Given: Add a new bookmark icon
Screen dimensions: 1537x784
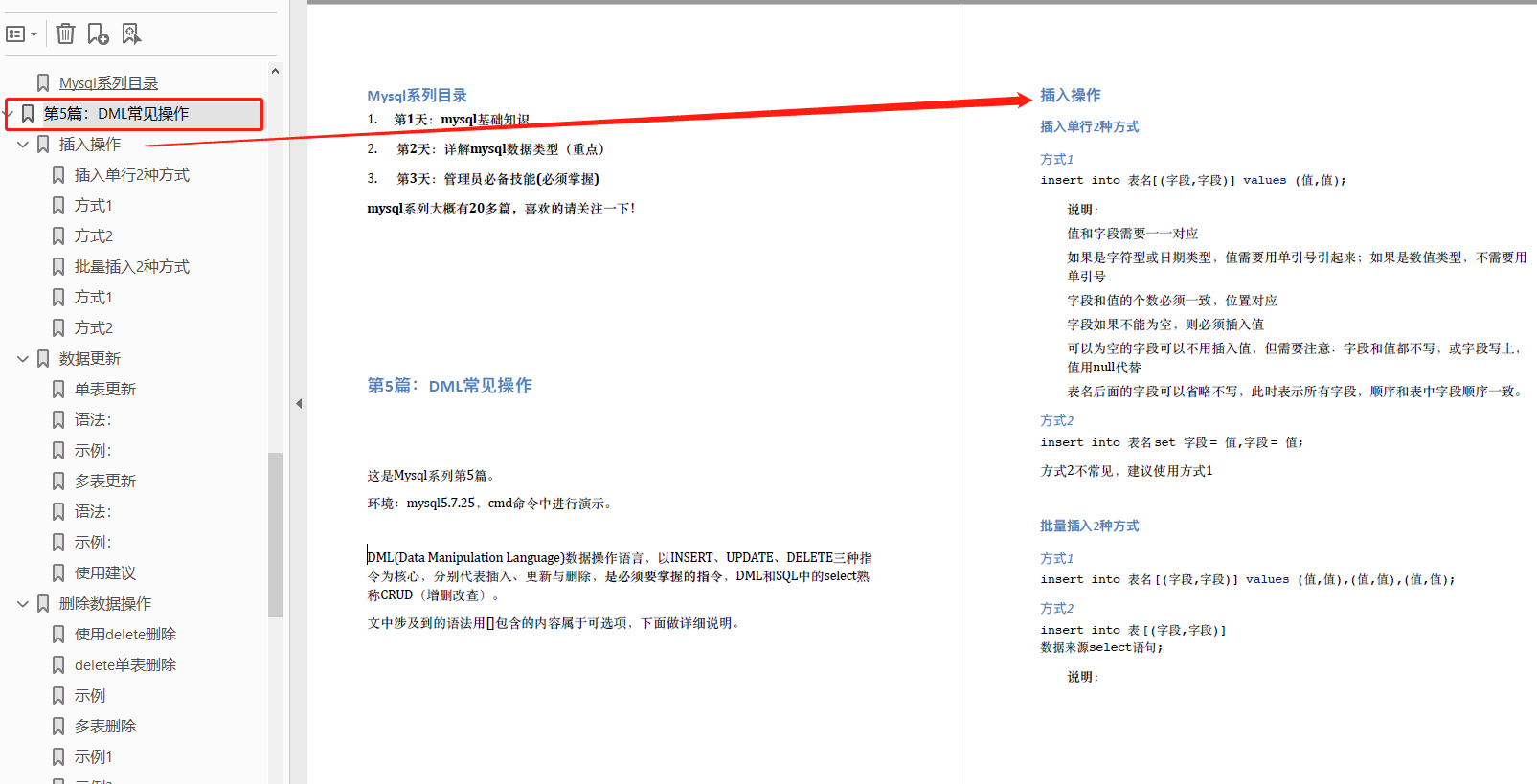Looking at the screenshot, I should [x=98, y=34].
